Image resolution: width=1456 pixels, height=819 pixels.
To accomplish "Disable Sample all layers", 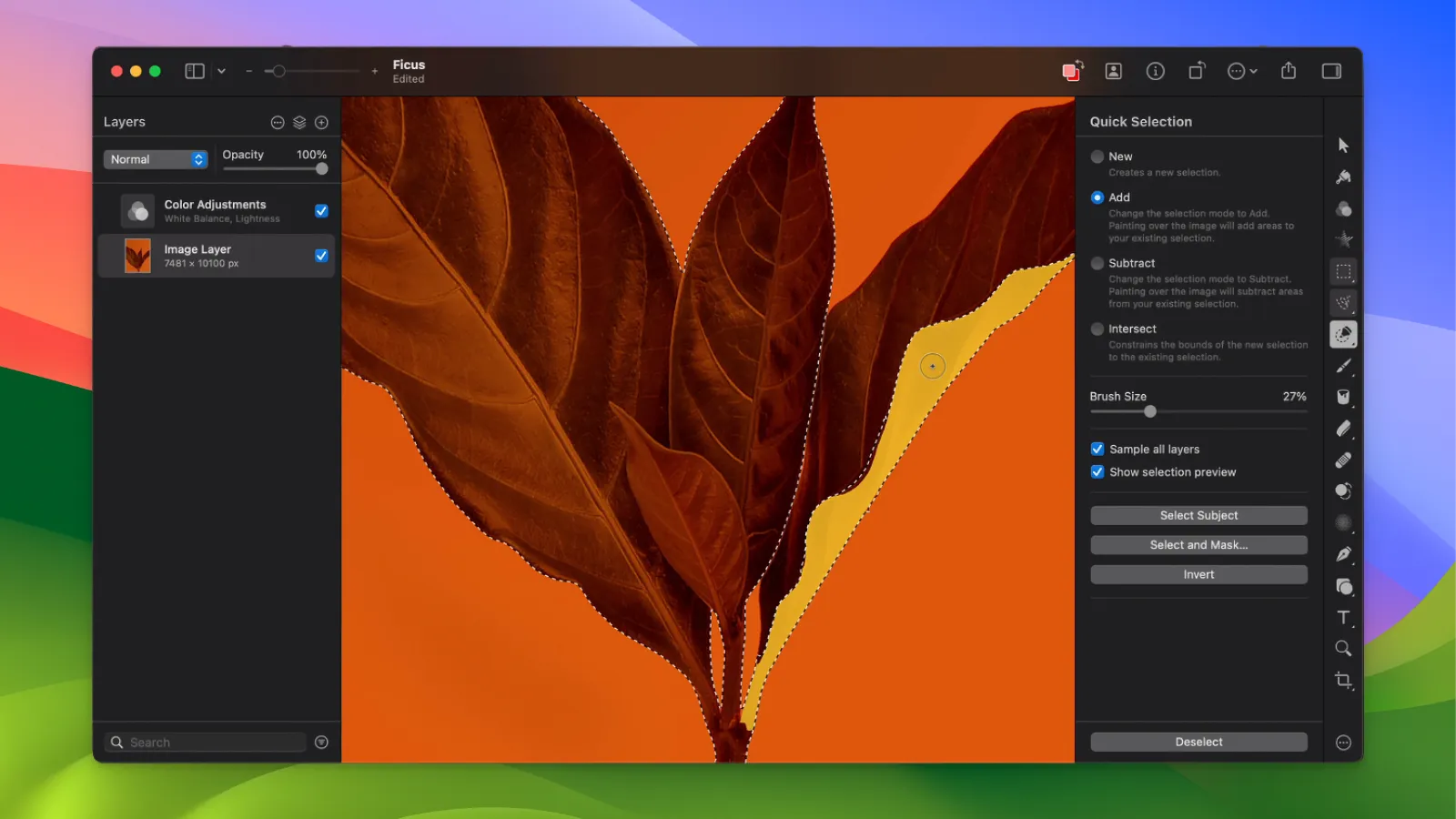I will (x=1097, y=449).
